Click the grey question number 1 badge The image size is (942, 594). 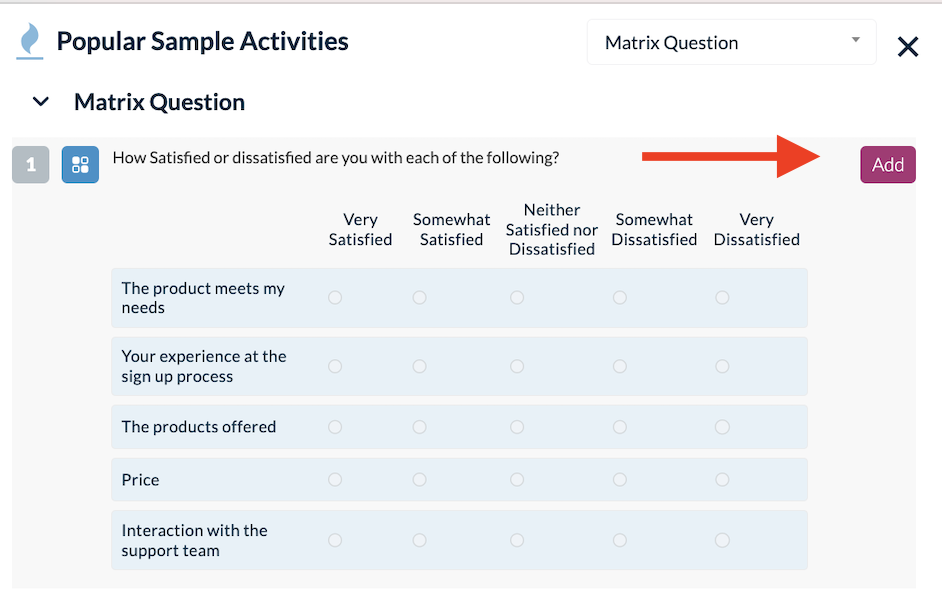pos(31,165)
